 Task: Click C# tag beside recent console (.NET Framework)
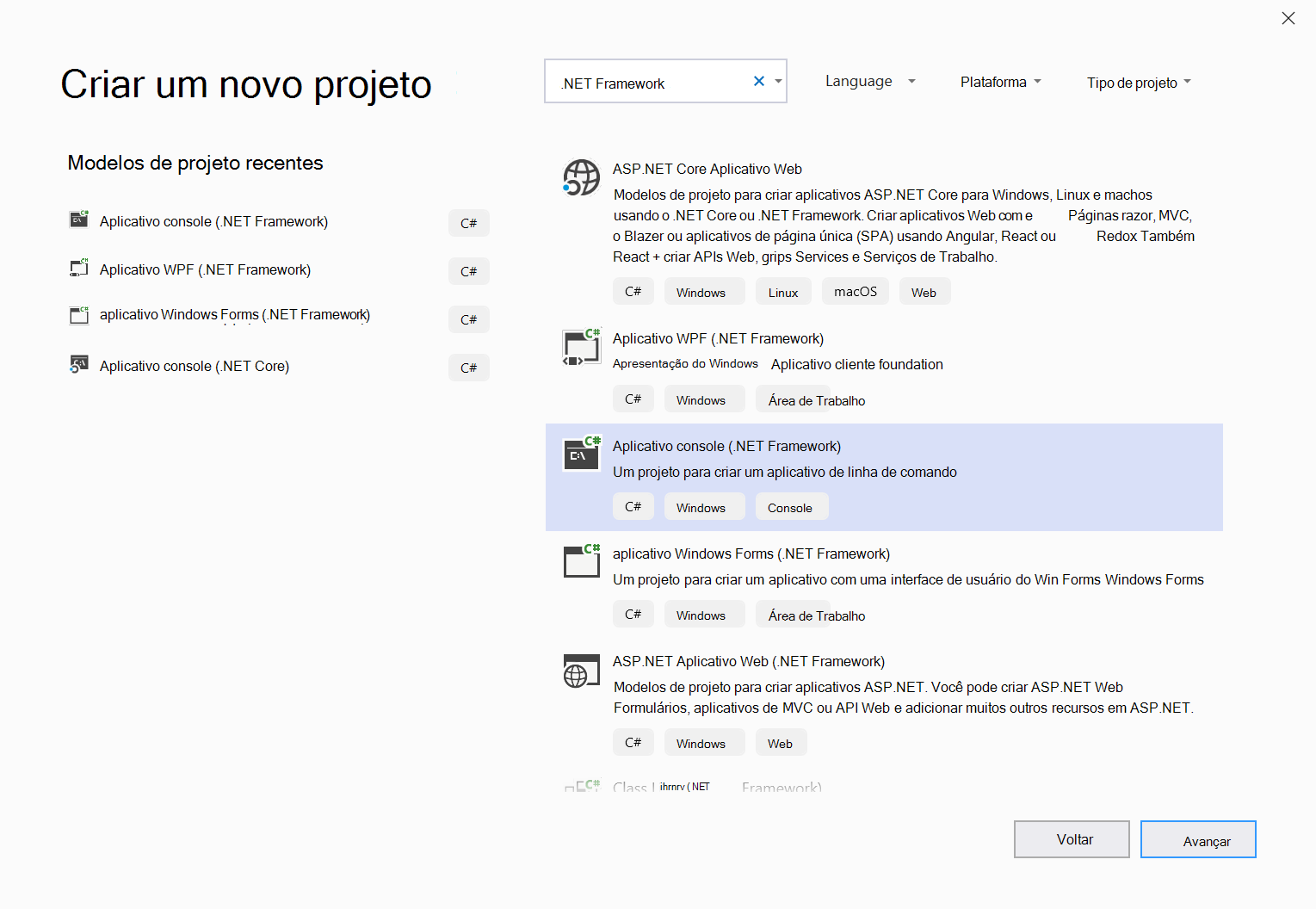[x=469, y=223]
